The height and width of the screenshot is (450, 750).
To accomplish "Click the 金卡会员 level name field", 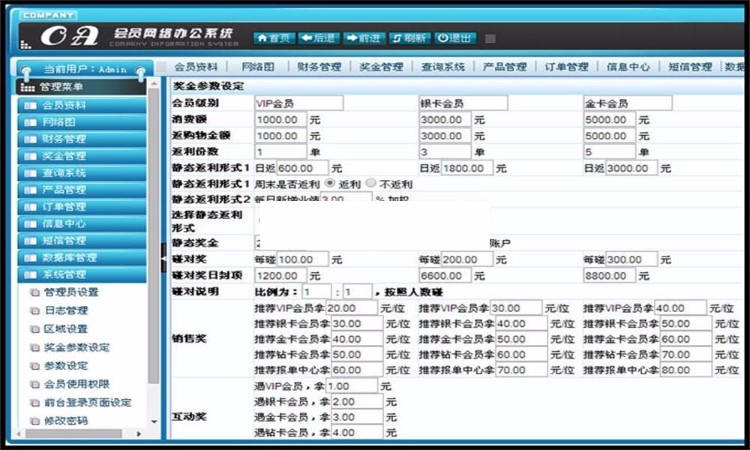I will click(x=628, y=103).
